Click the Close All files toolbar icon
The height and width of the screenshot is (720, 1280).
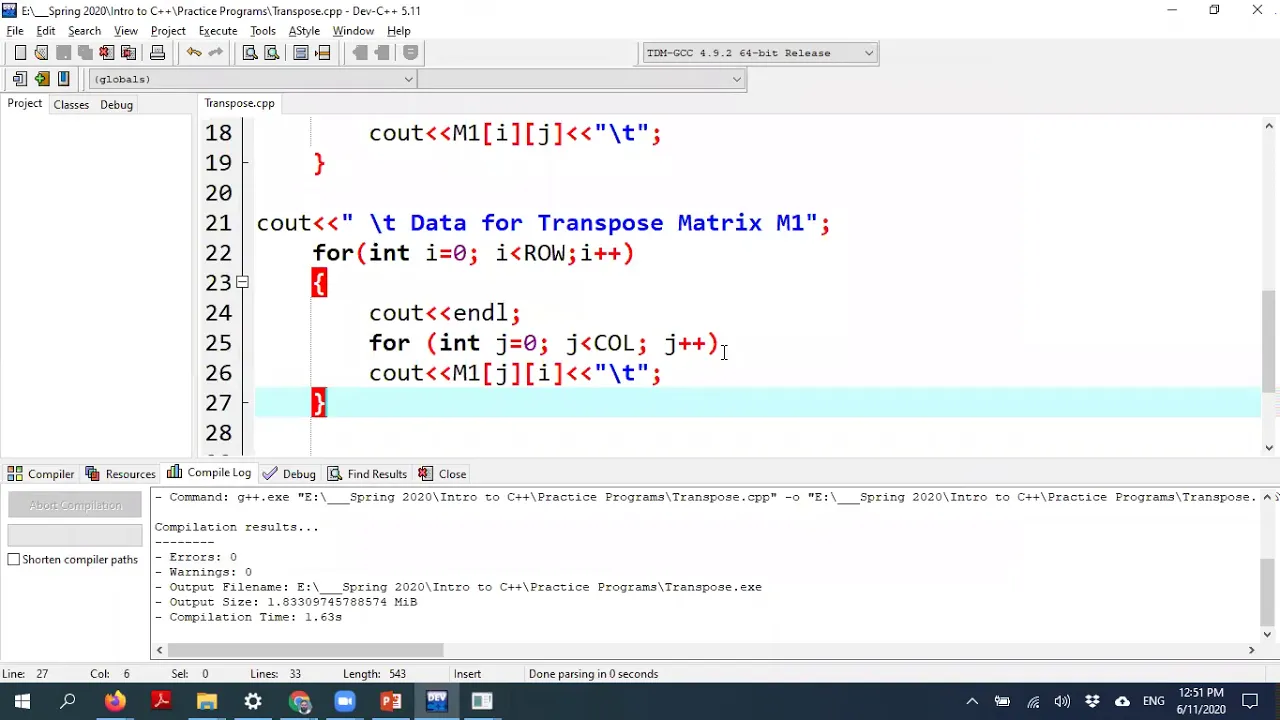[x=128, y=53]
